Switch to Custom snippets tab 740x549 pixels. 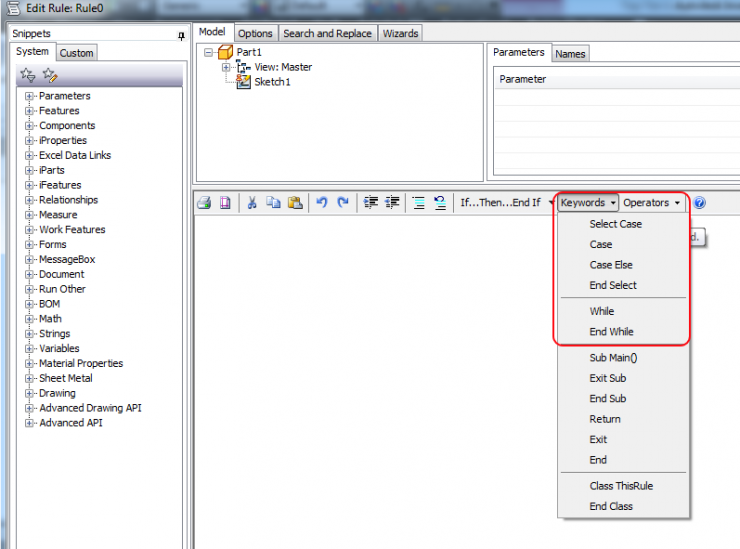(x=76, y=53)
